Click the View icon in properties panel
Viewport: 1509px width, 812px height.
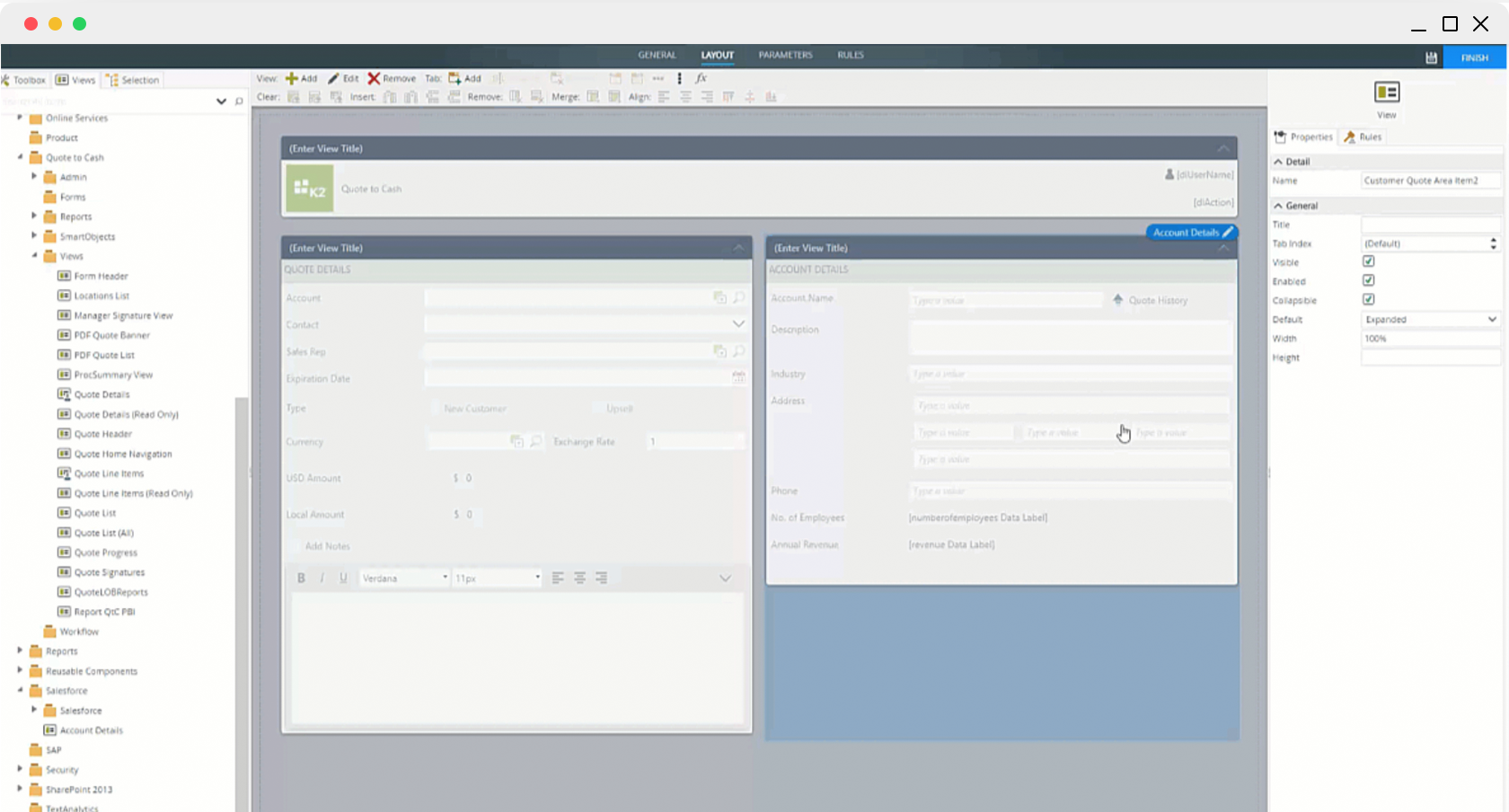[x=1387, y=93]
